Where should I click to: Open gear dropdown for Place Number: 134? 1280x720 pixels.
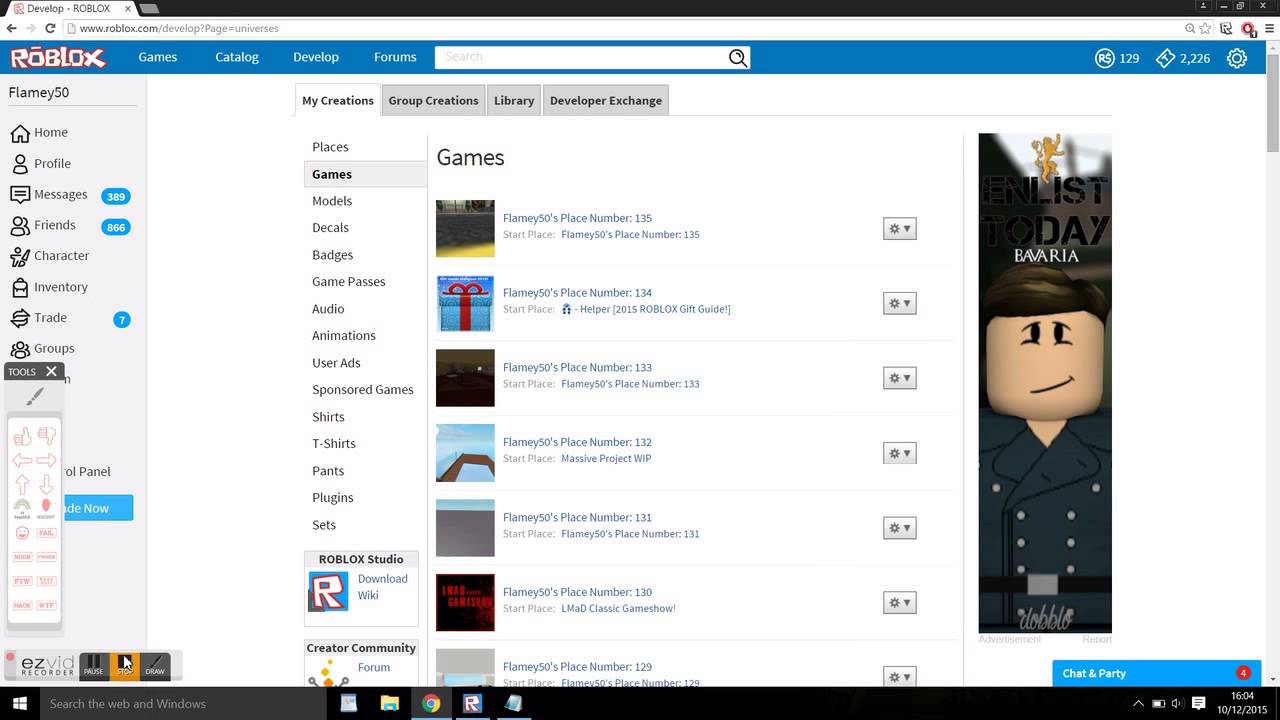point(899,303)
